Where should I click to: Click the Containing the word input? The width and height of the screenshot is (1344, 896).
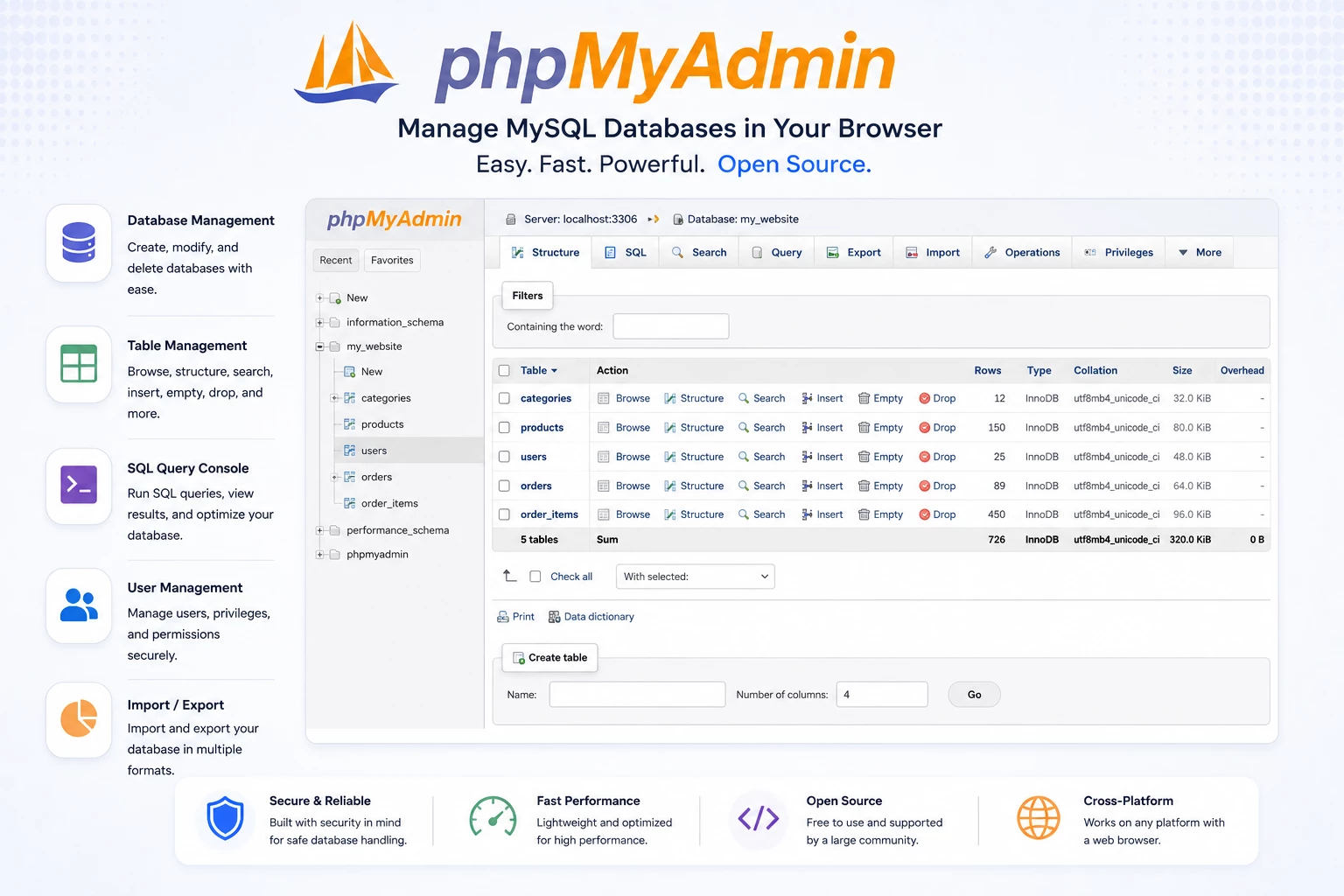[671, 326]
